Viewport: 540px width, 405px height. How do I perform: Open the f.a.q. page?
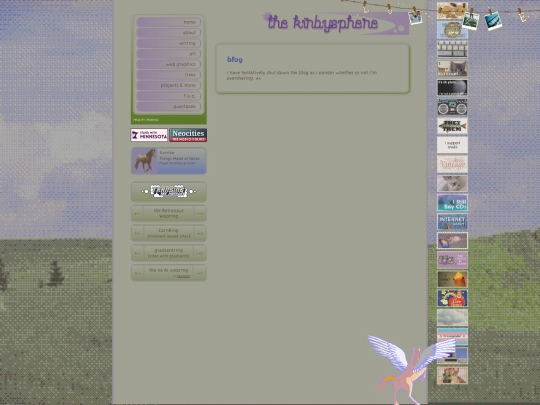coord(169,96)
